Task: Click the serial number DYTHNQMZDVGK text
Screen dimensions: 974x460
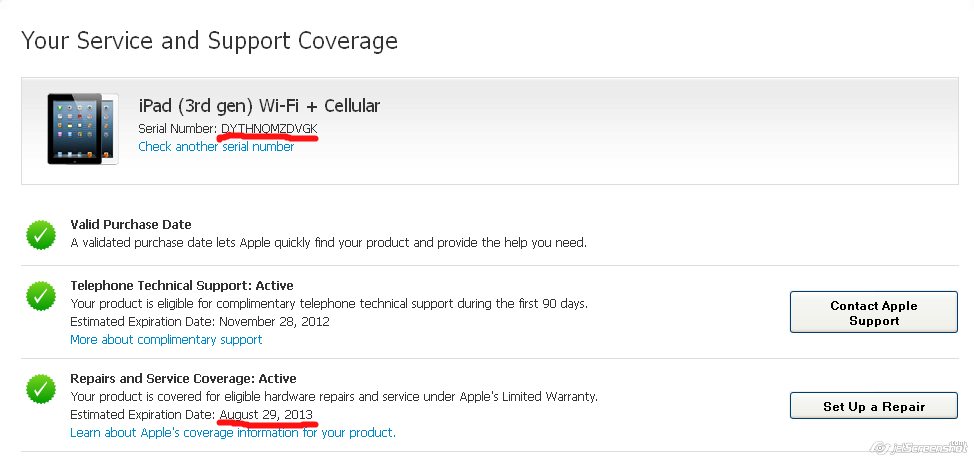Action: point(269,129)
